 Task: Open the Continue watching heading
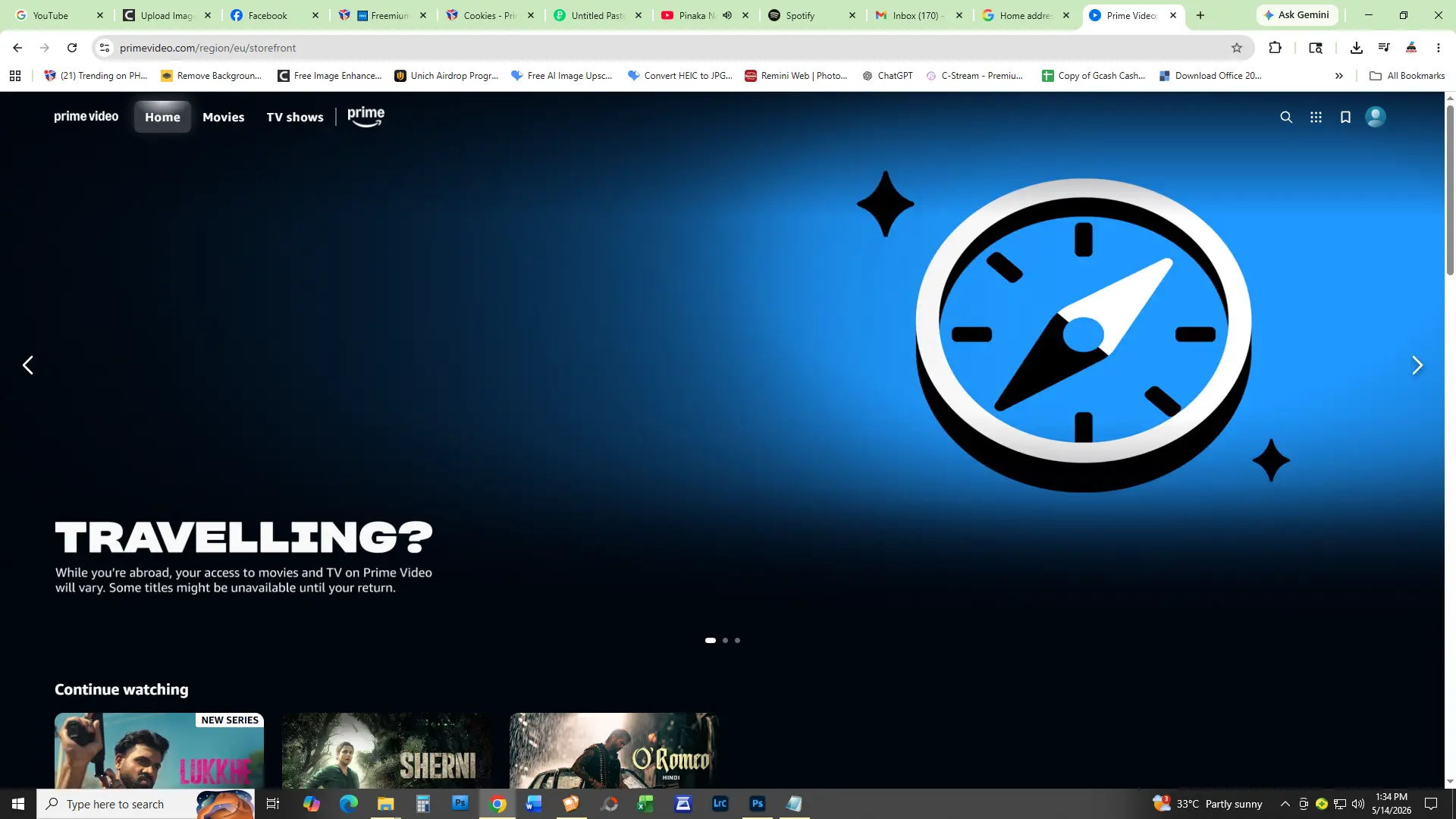tap(121, 689)
